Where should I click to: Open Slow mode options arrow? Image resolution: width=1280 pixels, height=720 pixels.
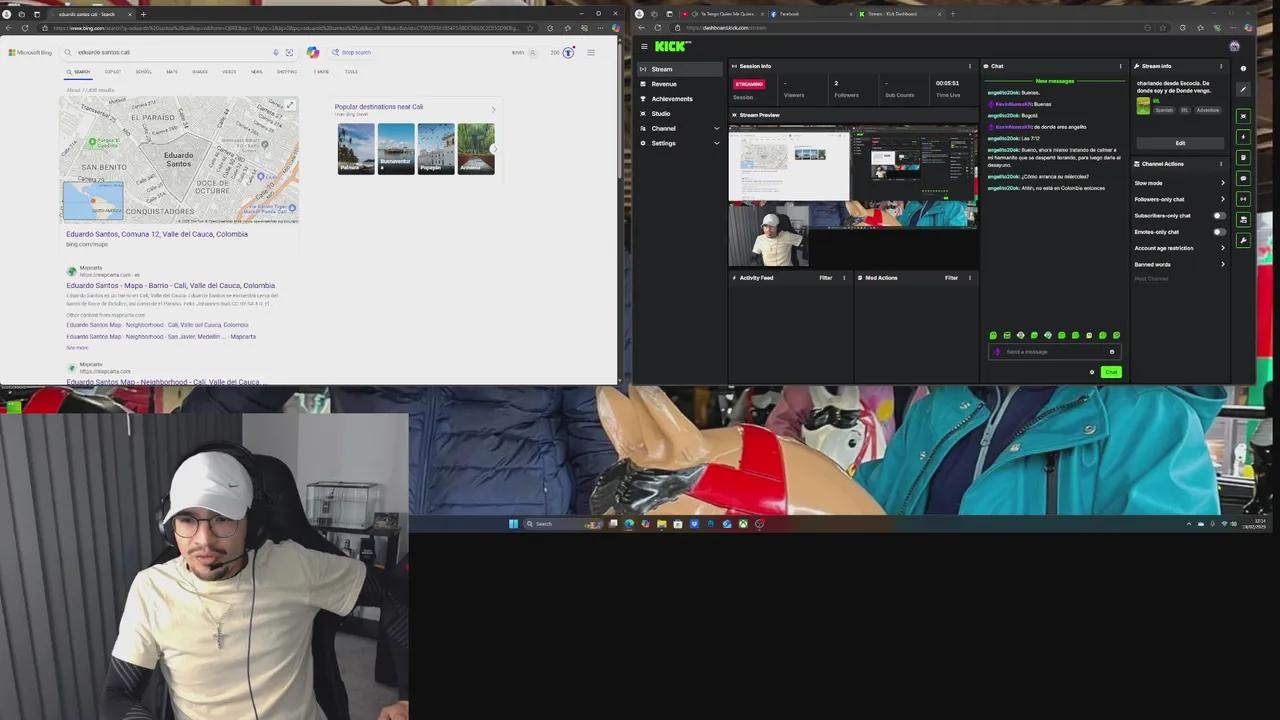tap(1222, 183)
